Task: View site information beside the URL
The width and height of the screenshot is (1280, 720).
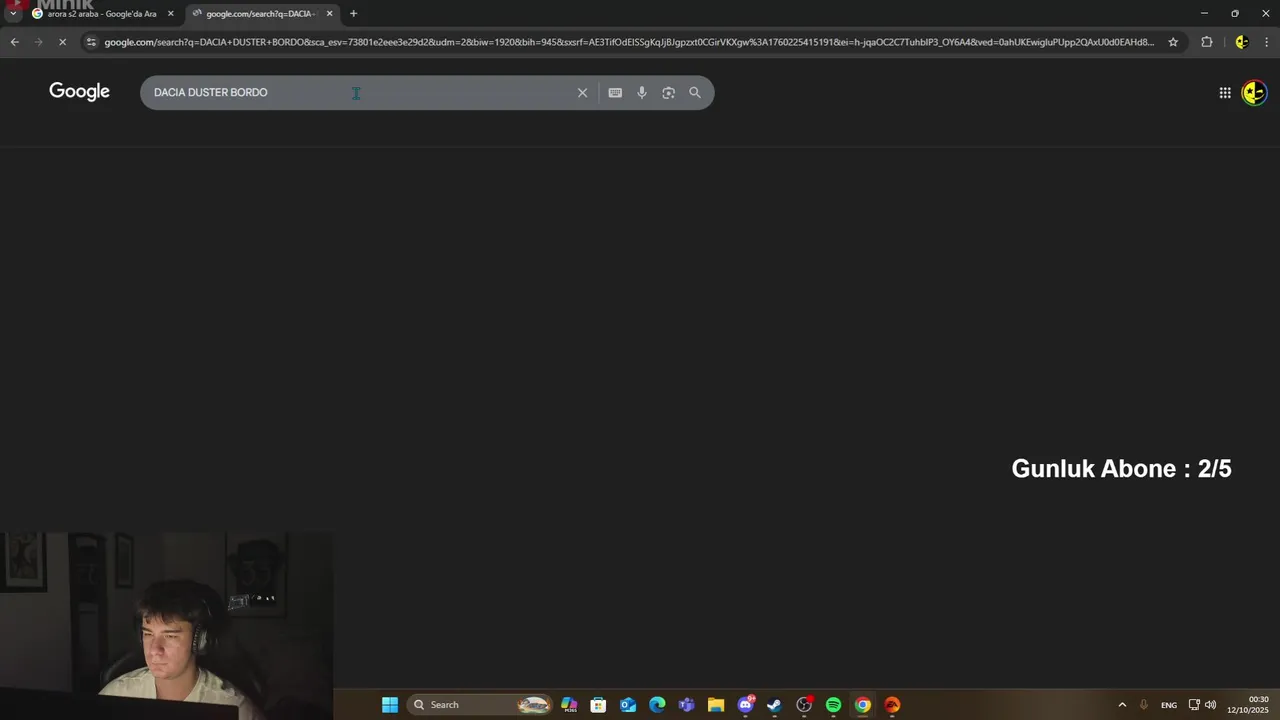Action: coord(91,42)
